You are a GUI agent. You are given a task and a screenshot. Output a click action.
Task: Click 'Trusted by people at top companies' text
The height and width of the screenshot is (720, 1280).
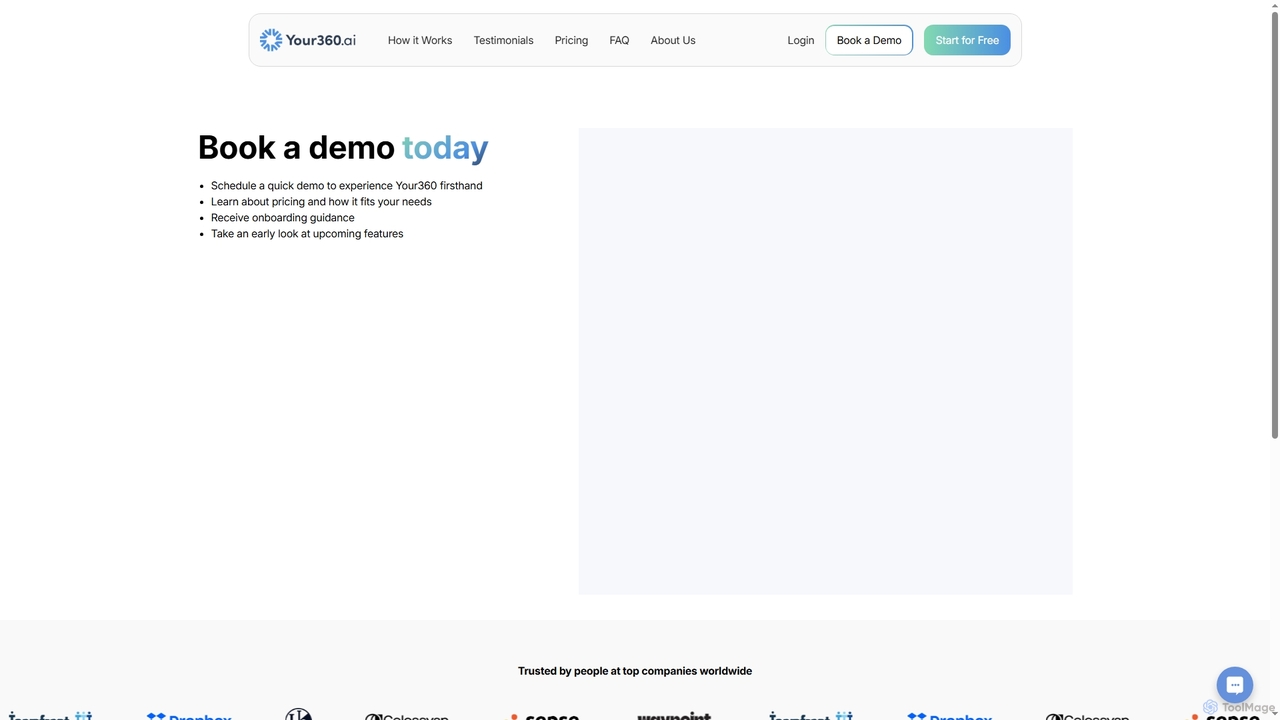635,671
